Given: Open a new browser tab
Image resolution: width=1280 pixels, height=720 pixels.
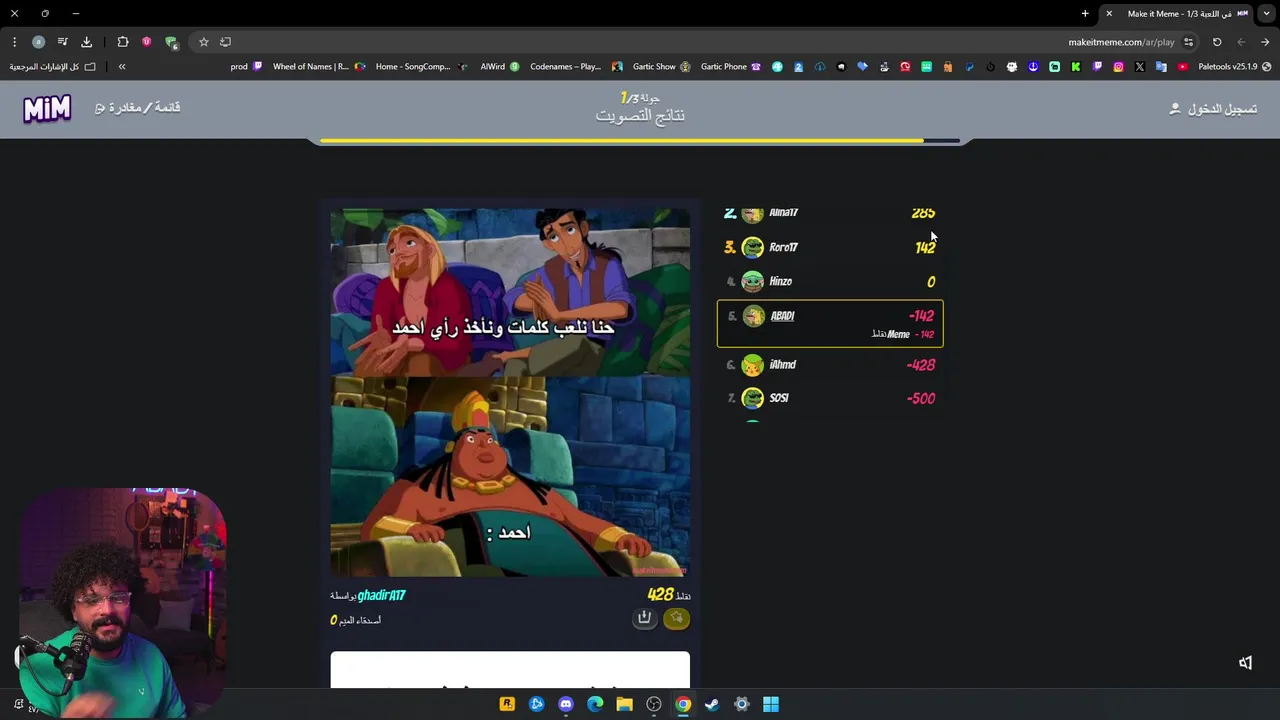Looking at the screenshot, I should [x=1085, y=14].
